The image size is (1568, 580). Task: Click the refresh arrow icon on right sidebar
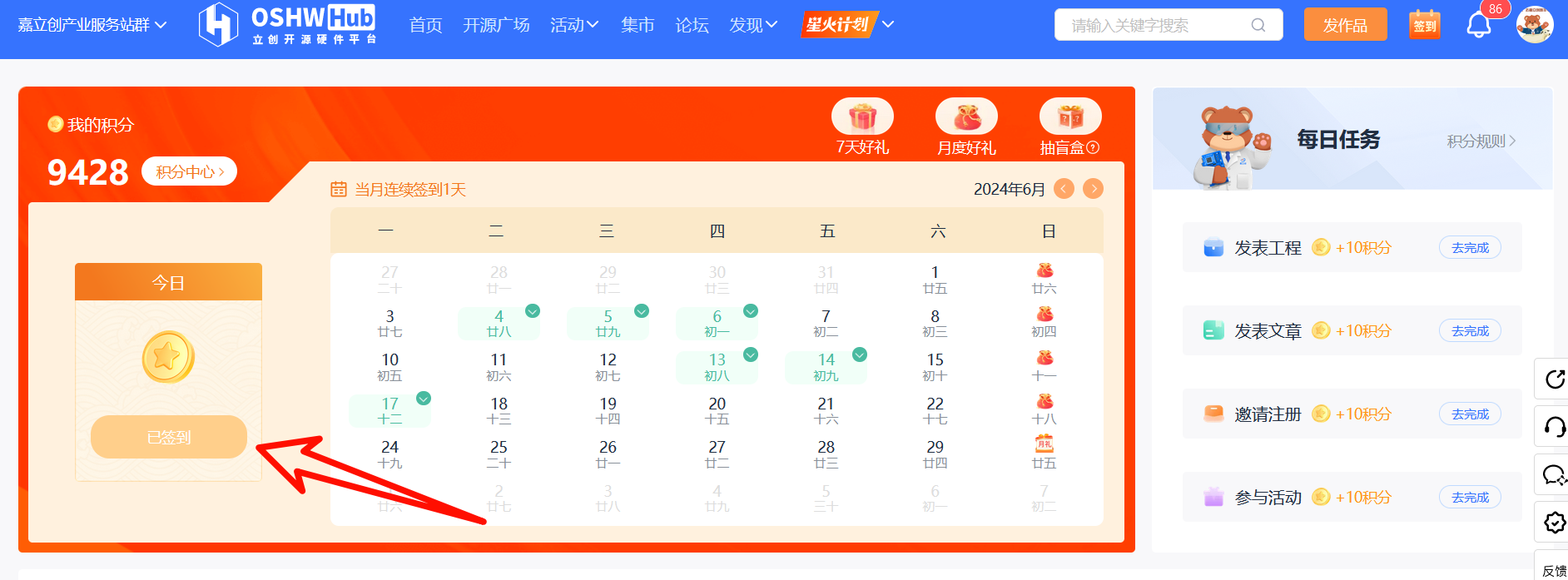(1553, 379)
